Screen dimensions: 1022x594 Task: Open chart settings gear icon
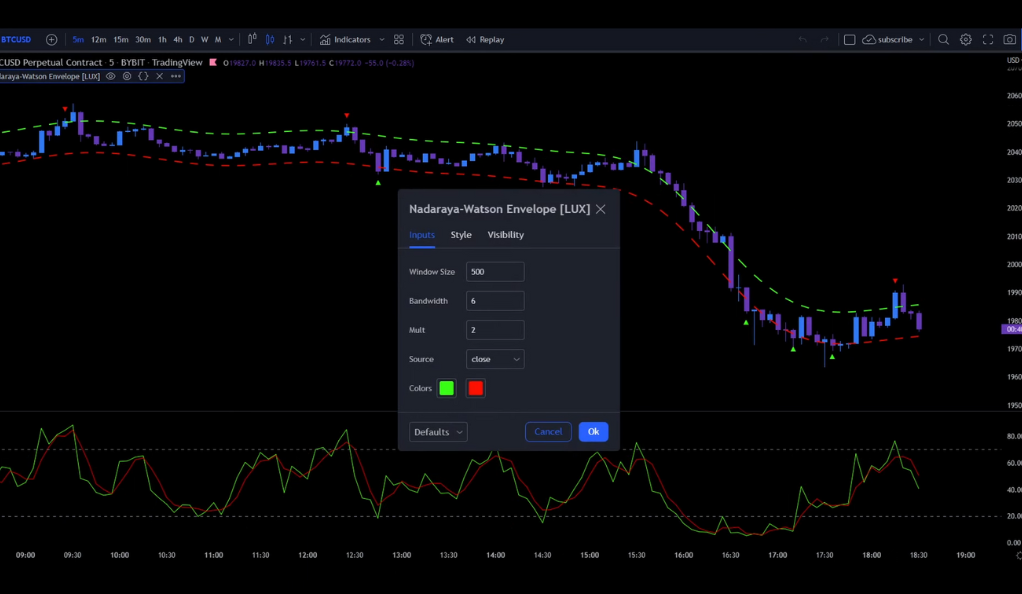point(966,40)
